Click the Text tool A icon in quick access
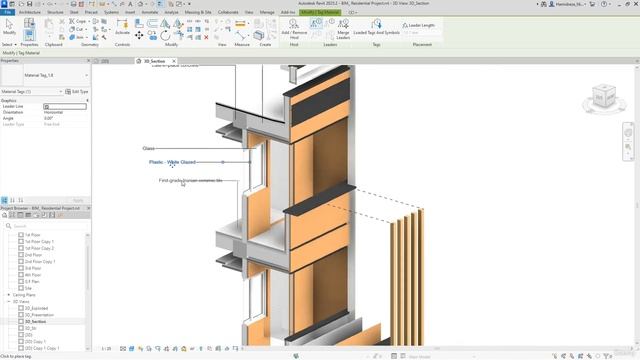Image resolution: width=640 pixels, height=360 pixels. click(x=131, y=4)
